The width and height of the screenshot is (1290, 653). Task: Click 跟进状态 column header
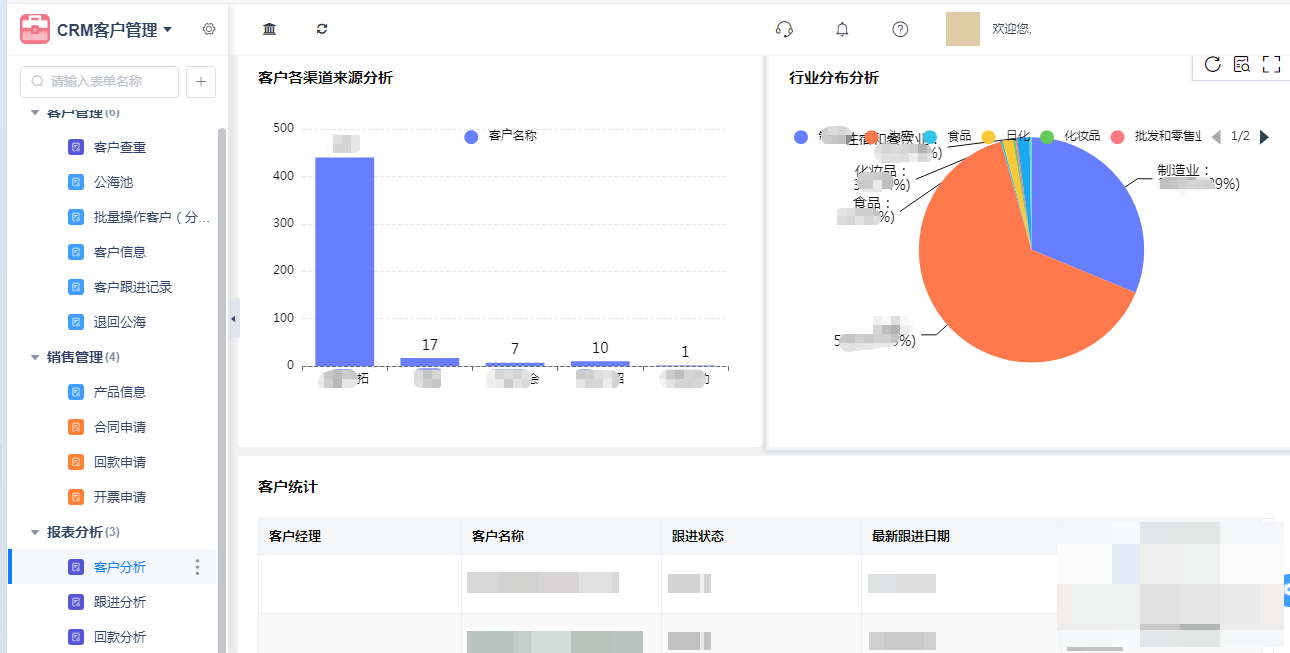coord(761,536)
